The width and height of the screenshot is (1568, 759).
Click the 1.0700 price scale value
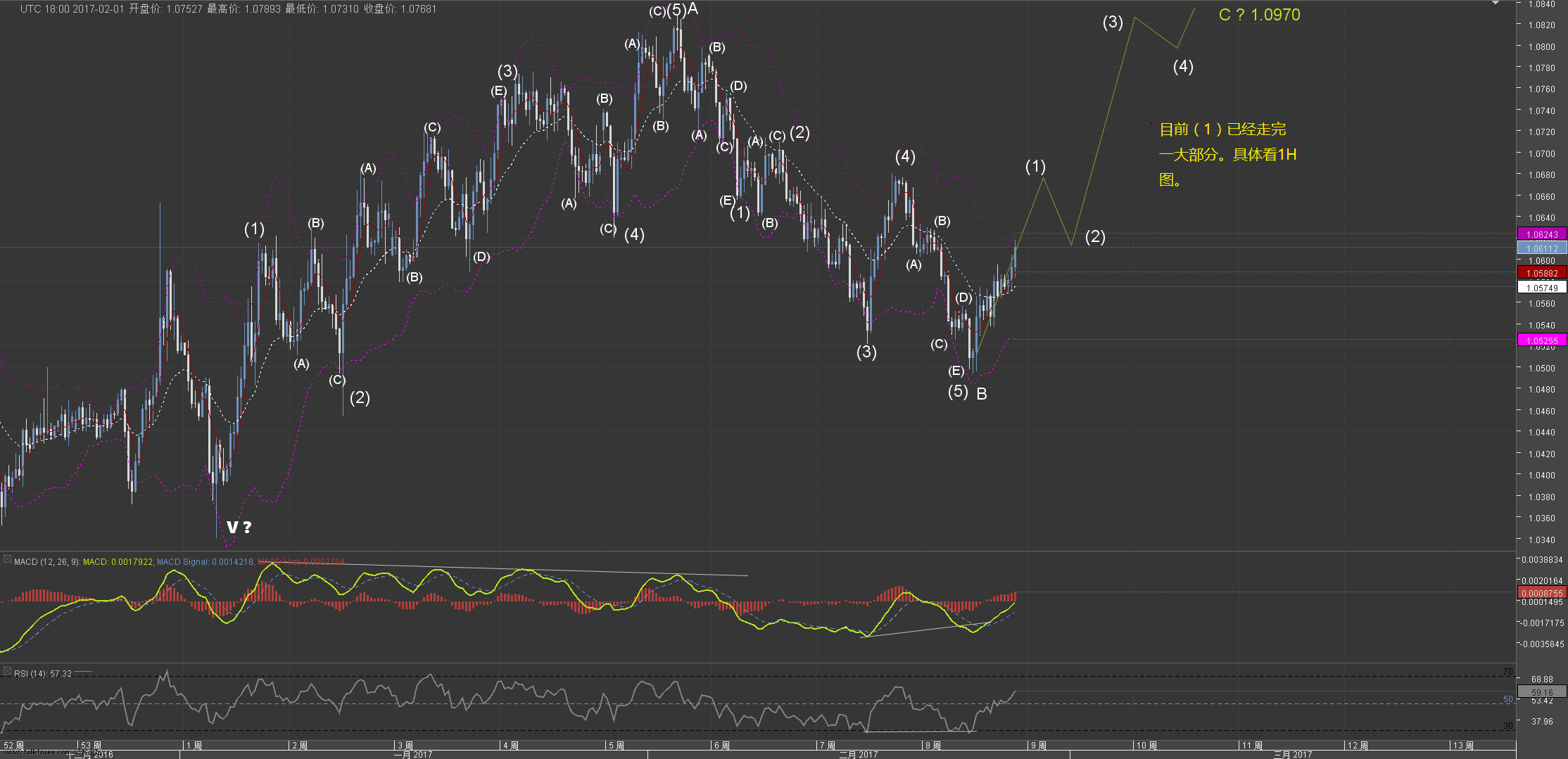click(x=1542, y=153)
